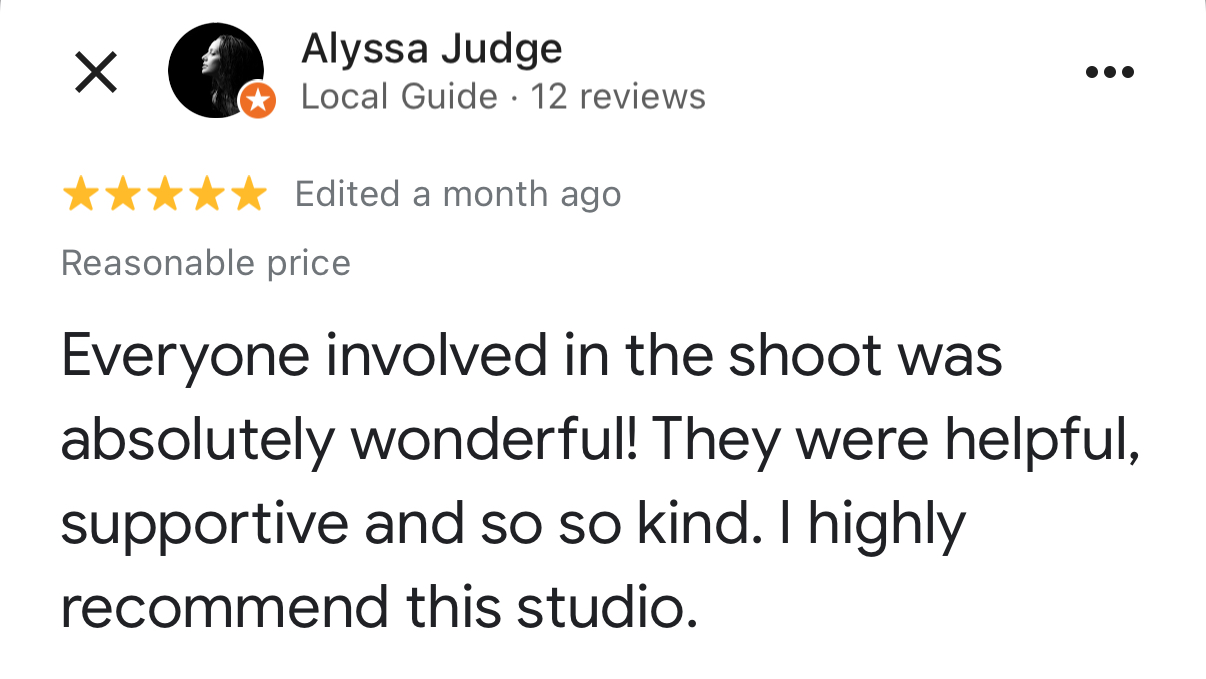1206x679 pixels.
Task: Tap Alyssa Judge's profile photo
Action: pos(216,70)
